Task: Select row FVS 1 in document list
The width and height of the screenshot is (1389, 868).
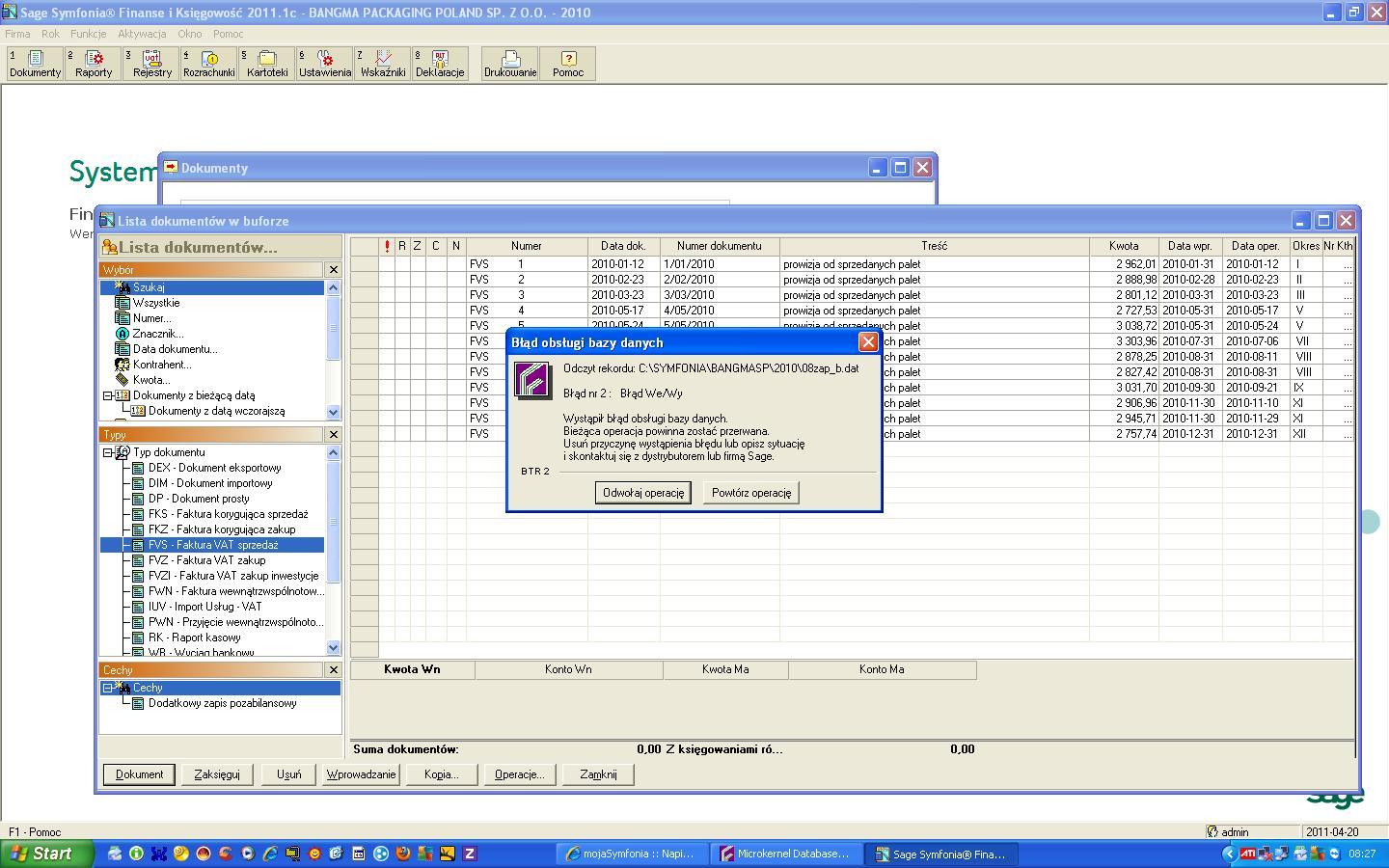Action: tap(852, 264)
